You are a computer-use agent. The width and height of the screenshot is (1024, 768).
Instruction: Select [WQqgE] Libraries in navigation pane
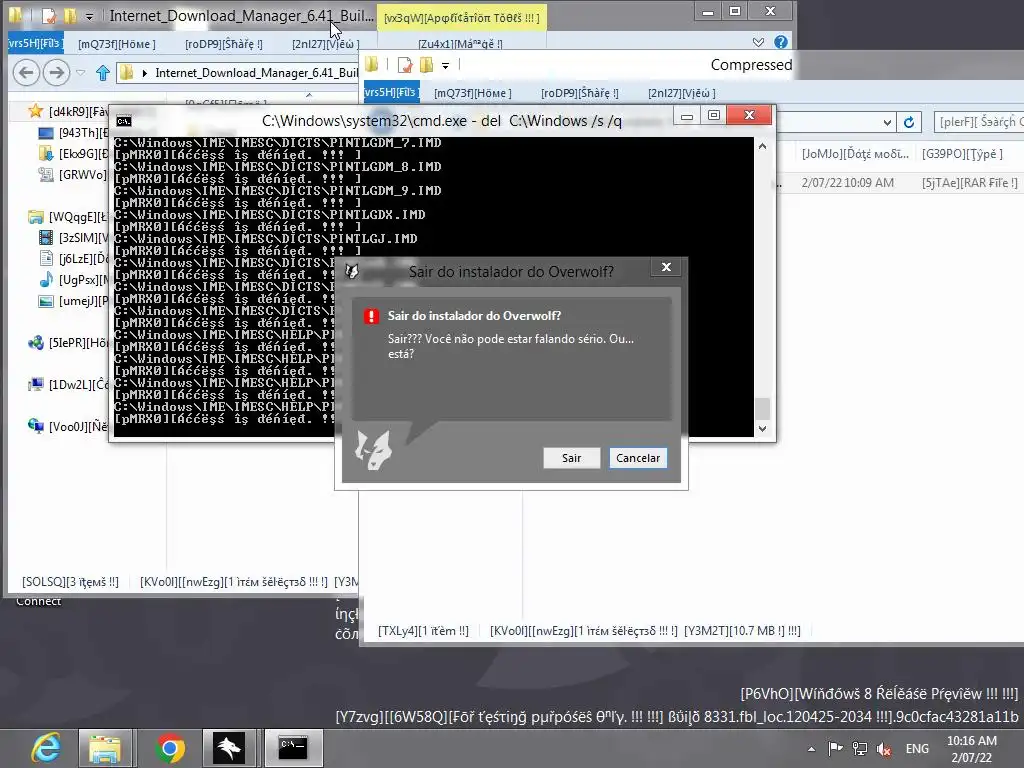click(68, 216)
